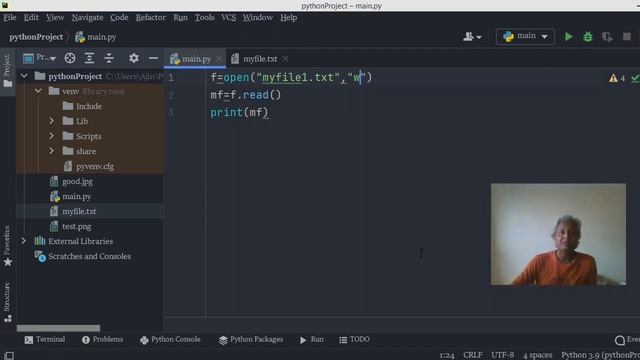640x360 pixels.
Task: Expand the share folder
Action: coord(52,151)
